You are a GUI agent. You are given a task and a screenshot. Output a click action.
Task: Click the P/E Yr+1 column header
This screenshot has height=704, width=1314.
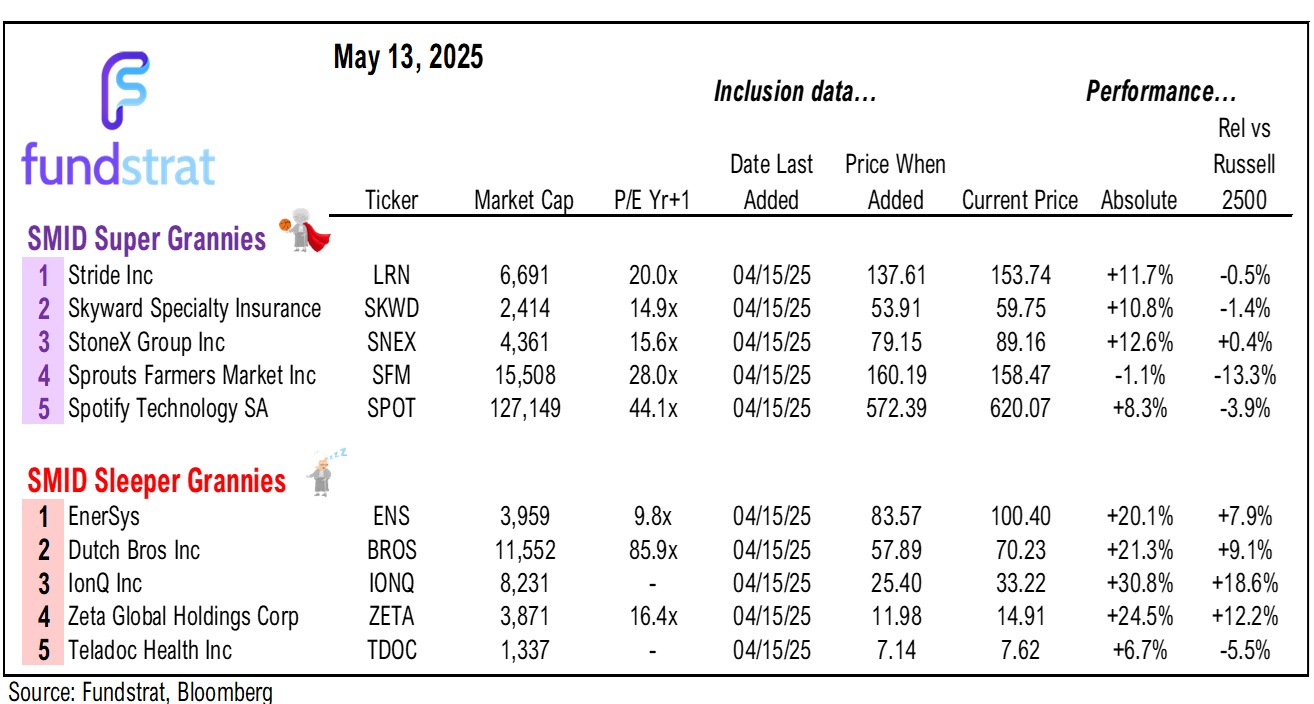[651, 200]
